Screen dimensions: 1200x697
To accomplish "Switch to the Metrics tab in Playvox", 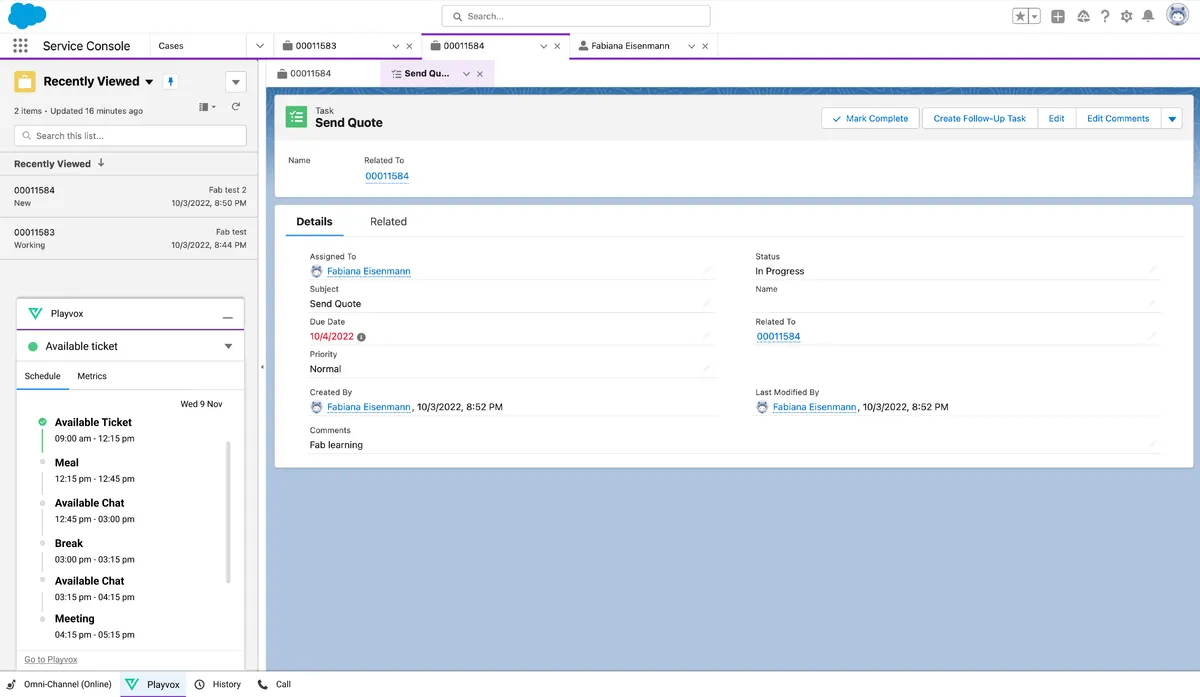I will coord(92,376).
